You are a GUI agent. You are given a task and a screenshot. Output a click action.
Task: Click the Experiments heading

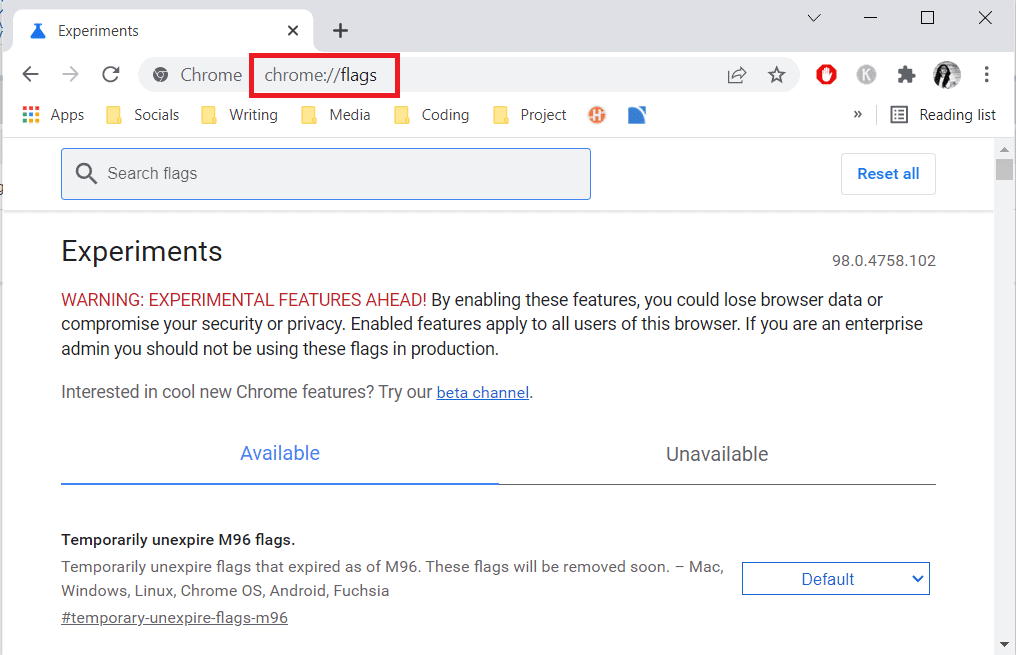tap(142, 251)
